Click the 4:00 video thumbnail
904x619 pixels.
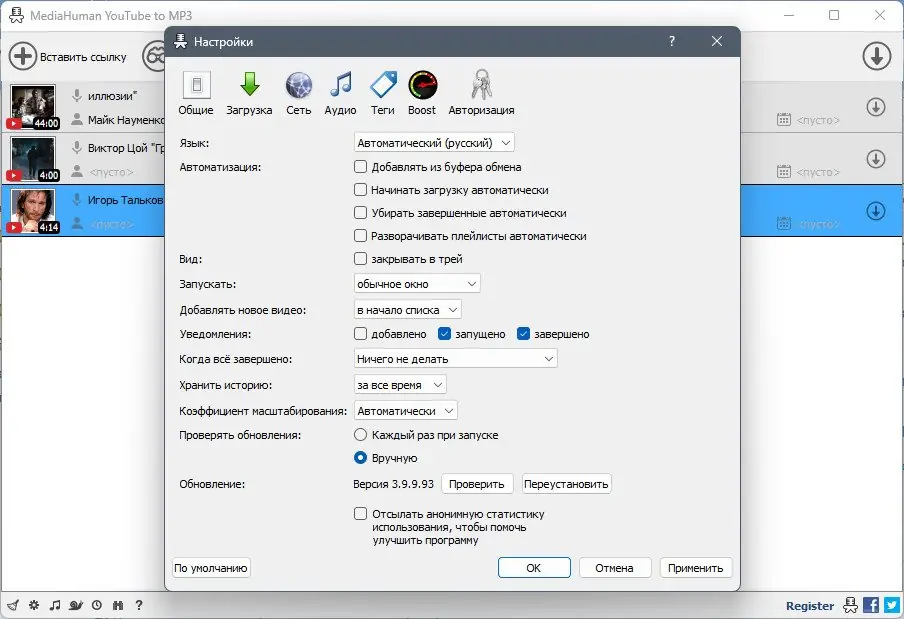point(33,158)
